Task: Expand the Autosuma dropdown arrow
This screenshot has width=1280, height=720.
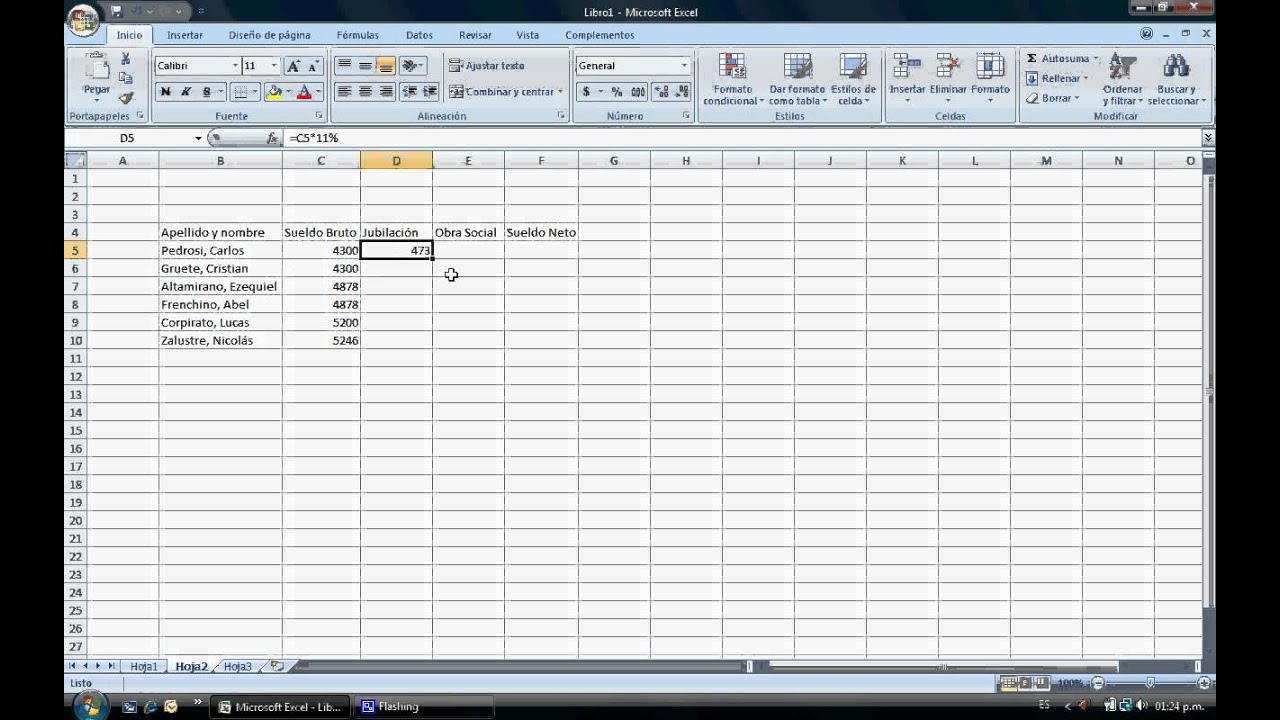Action: tap(1096, 59)
